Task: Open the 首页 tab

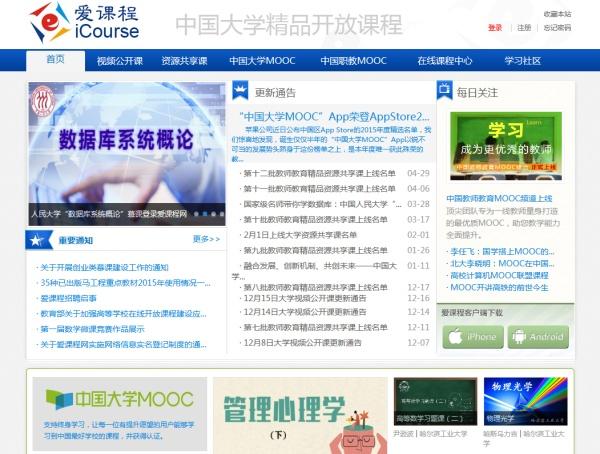Action: tap(55, 60)
